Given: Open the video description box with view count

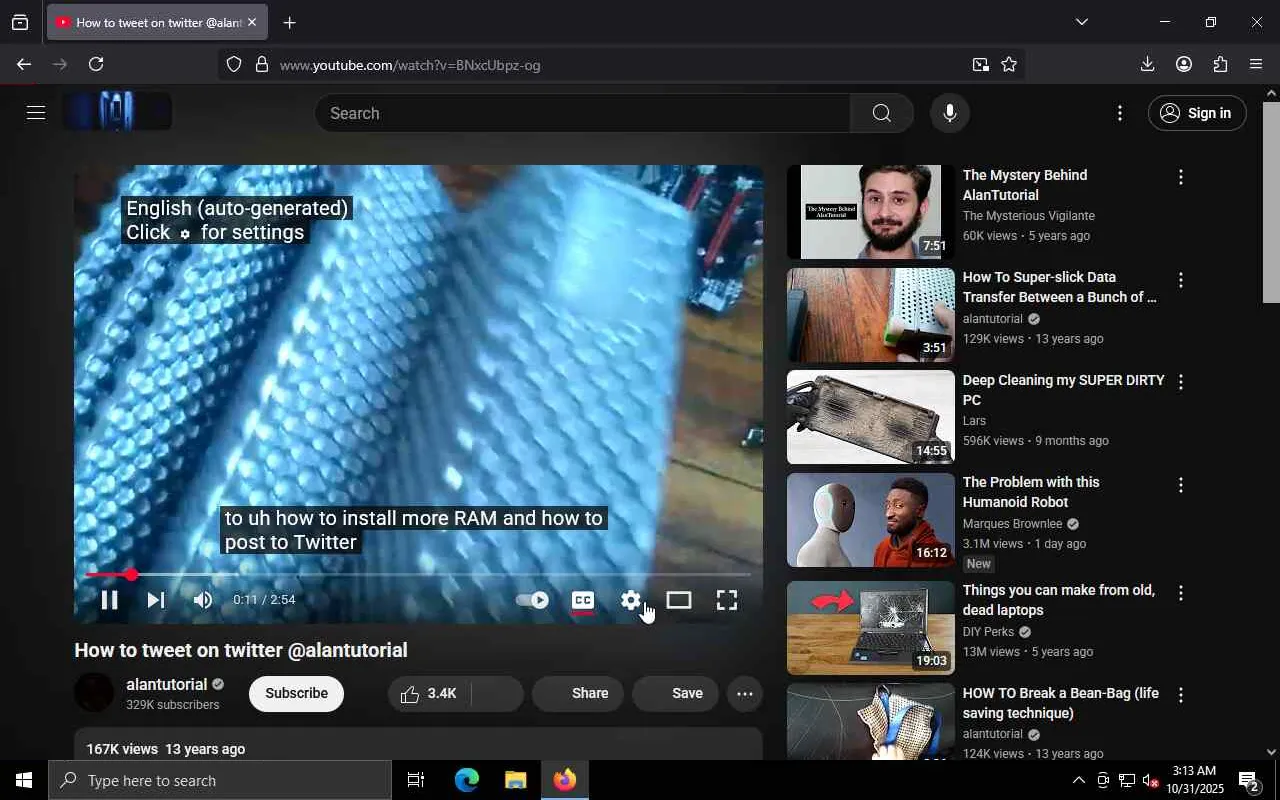Looking at the screenshot, I should (418, 745).
